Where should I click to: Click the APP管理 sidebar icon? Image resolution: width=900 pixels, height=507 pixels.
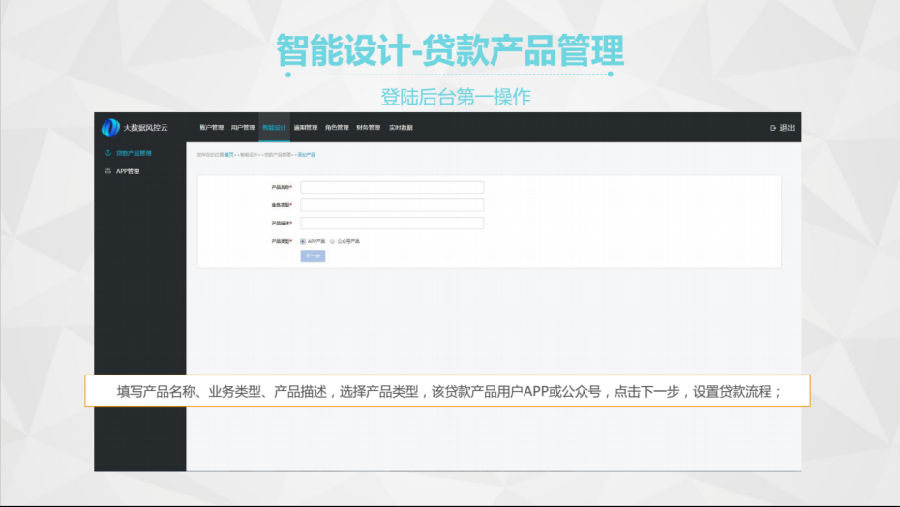coord(108,171)
